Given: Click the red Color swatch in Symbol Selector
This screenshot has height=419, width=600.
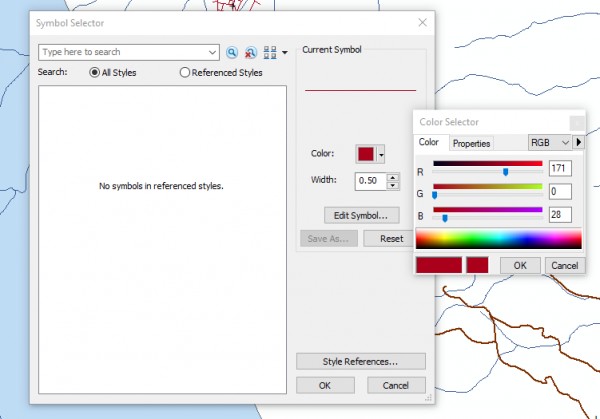Looking at the screenshot, I should coord(366,154).
